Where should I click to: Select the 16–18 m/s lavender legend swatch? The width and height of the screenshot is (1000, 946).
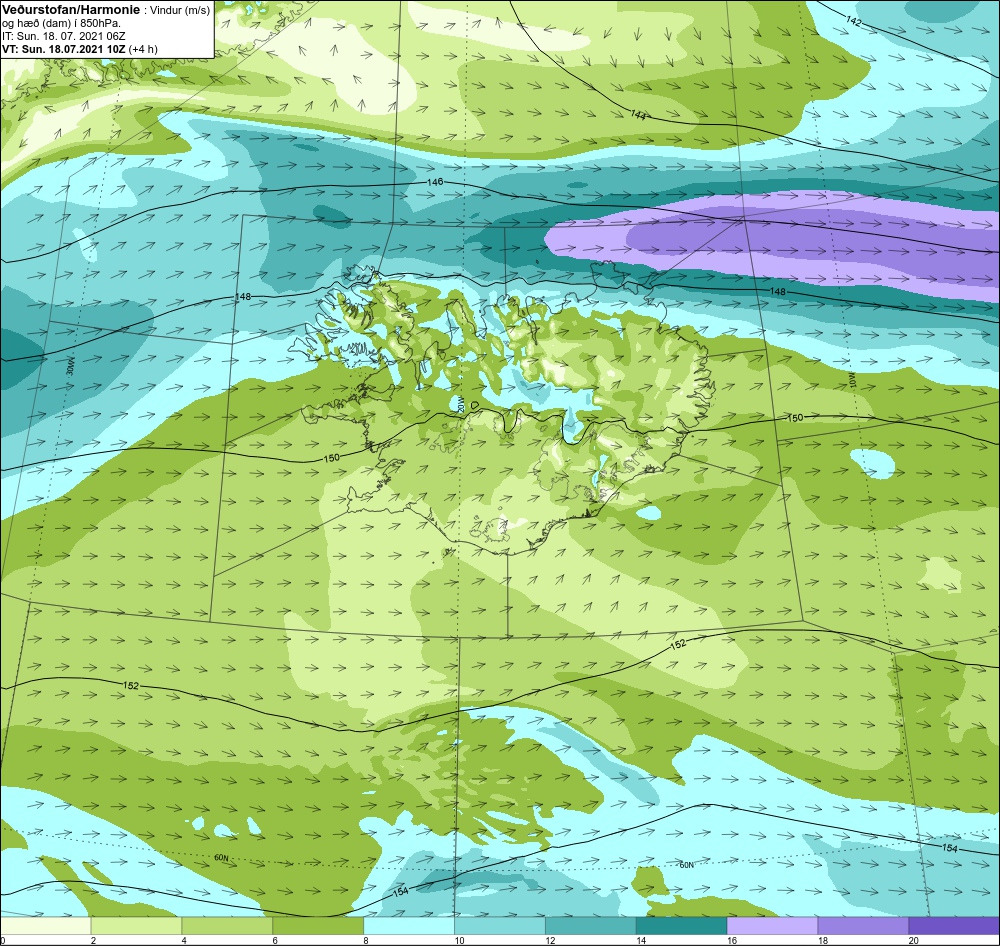click(772, 925)
